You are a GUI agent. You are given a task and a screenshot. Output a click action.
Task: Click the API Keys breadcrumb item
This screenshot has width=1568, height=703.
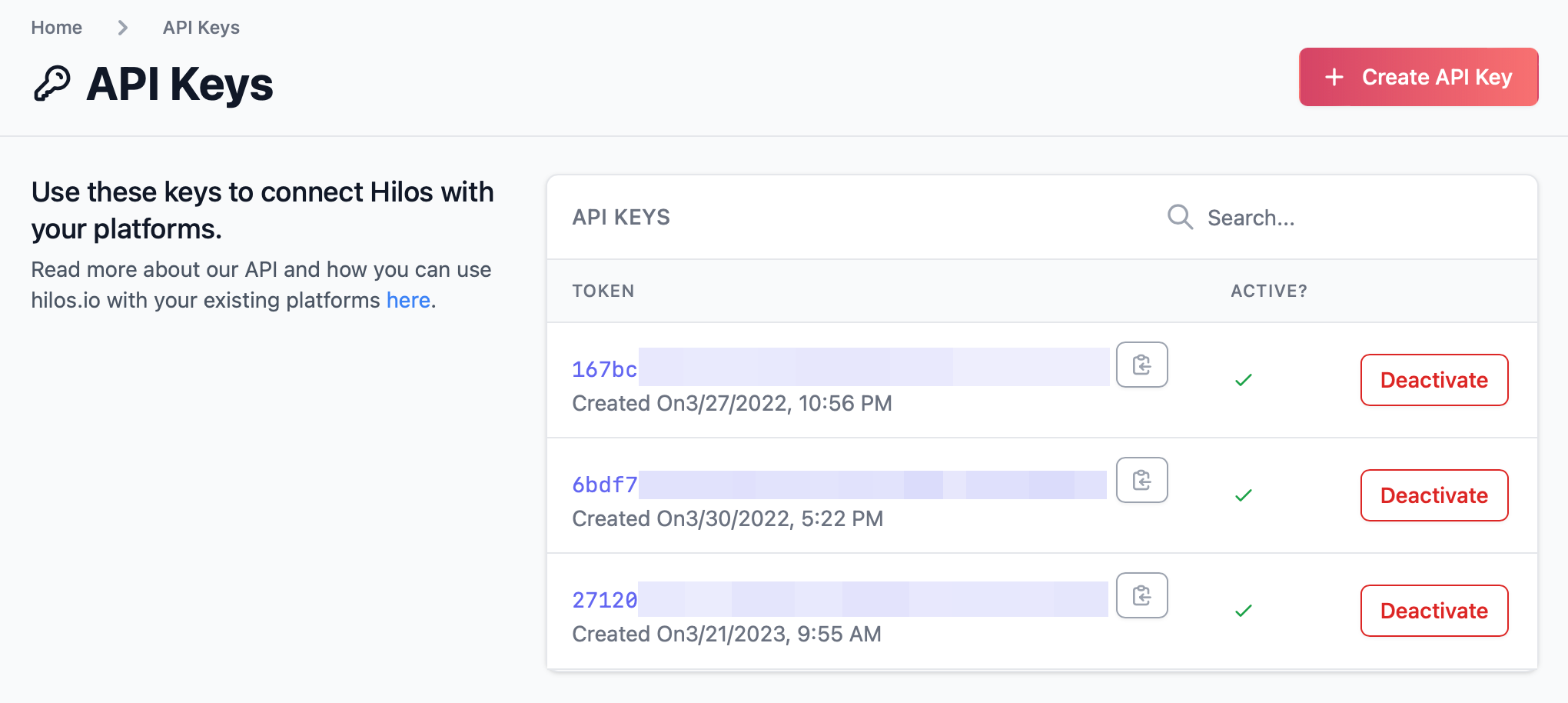tap(201, 28)
